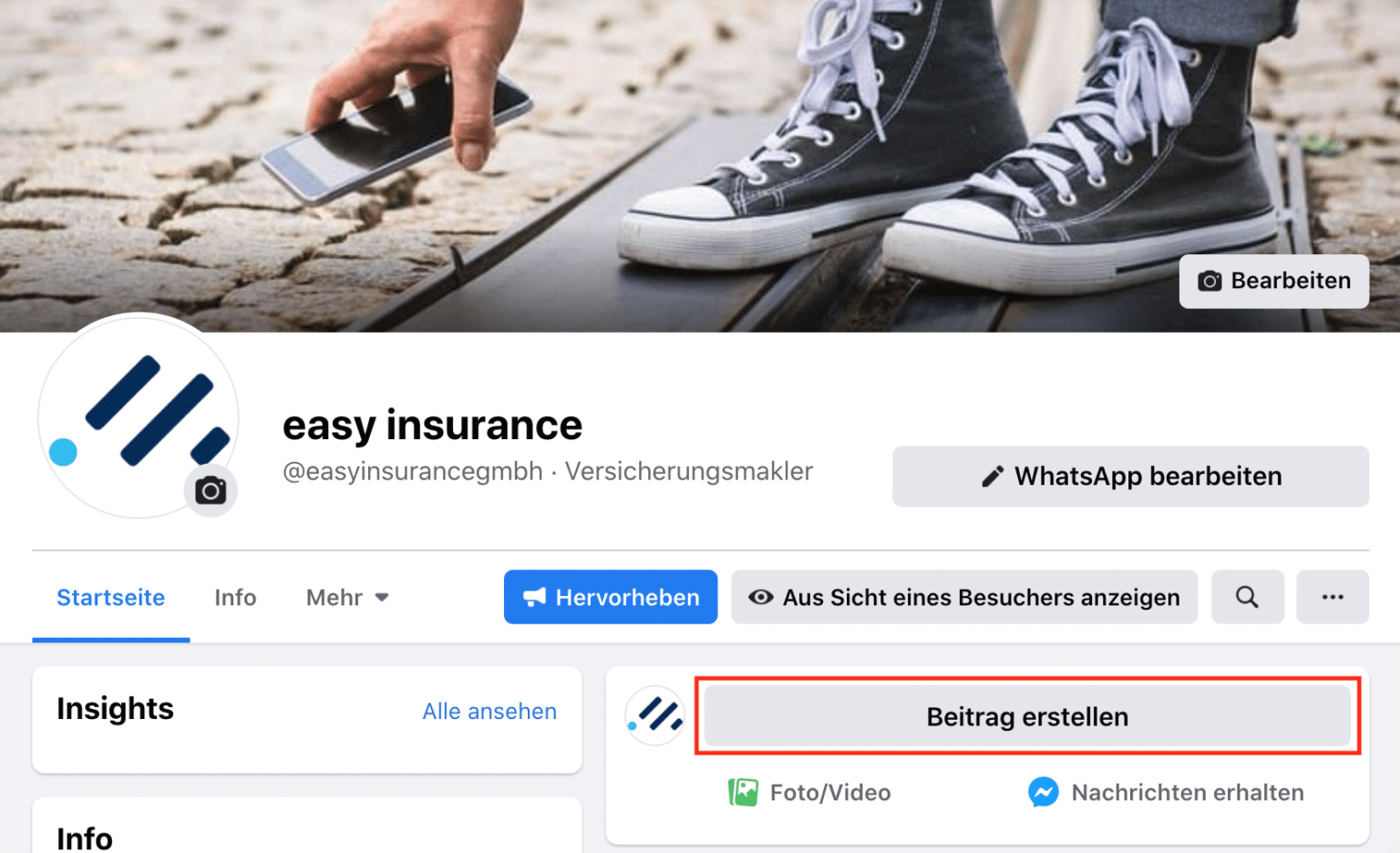The image size is (1400, 853).
Task: Select the green Foto/Video icon
Action: coord(744,792)
